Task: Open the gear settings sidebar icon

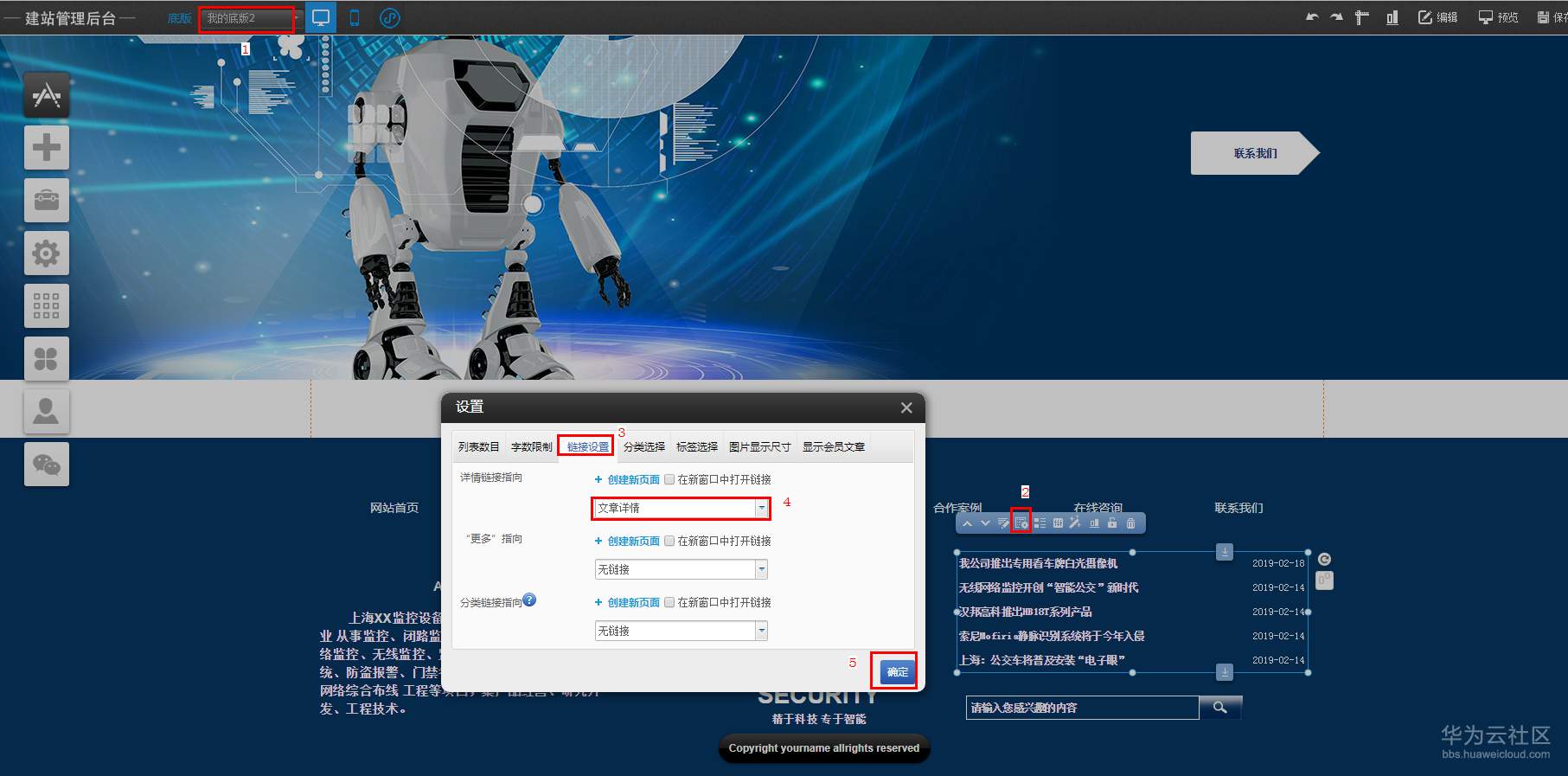Action: coord(47,253)
